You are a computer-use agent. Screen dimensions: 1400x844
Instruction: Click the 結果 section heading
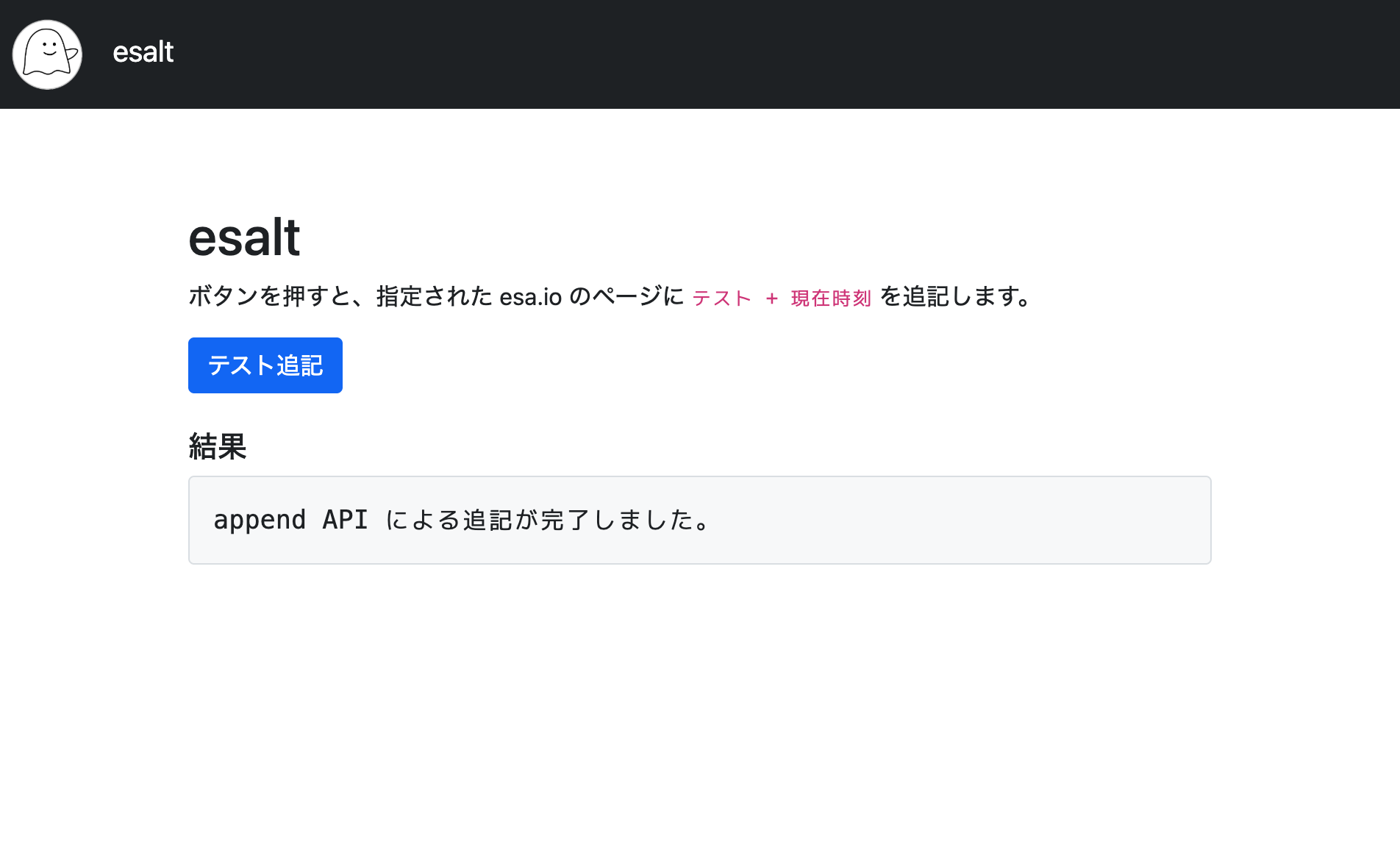(218, 446)
